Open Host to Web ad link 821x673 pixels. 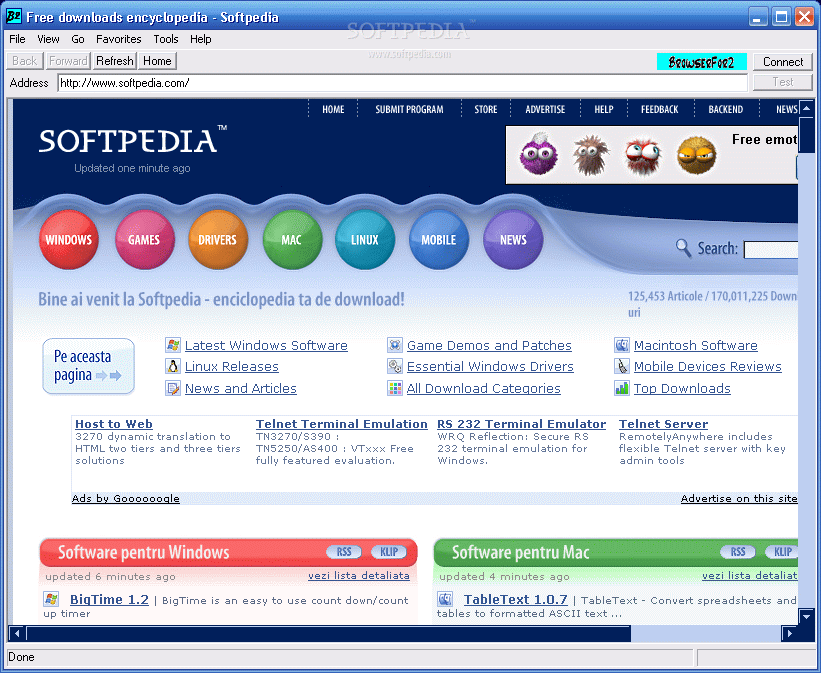[x=114, y=424]
